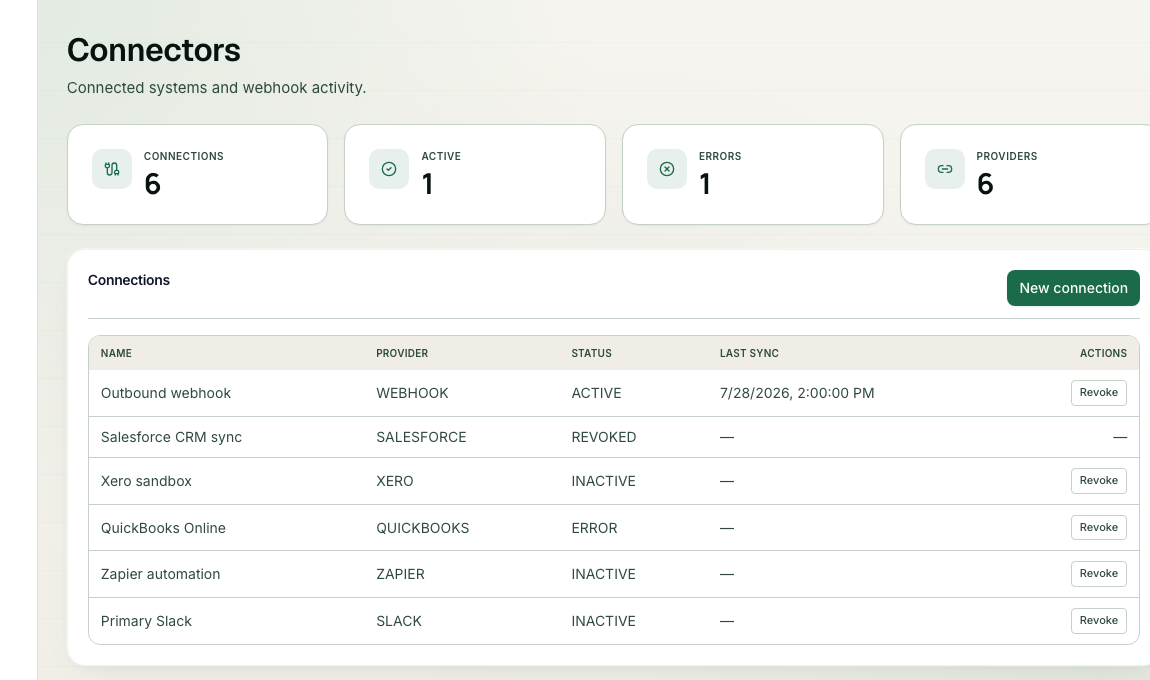Select the Primary Slack name cell

146,621
